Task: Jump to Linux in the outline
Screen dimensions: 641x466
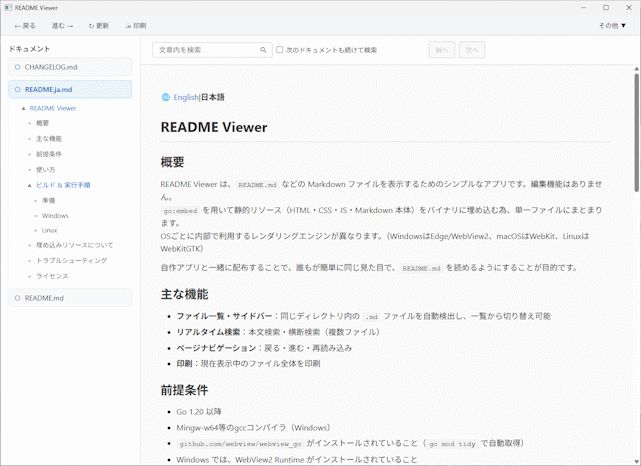Action: [49, 231]
